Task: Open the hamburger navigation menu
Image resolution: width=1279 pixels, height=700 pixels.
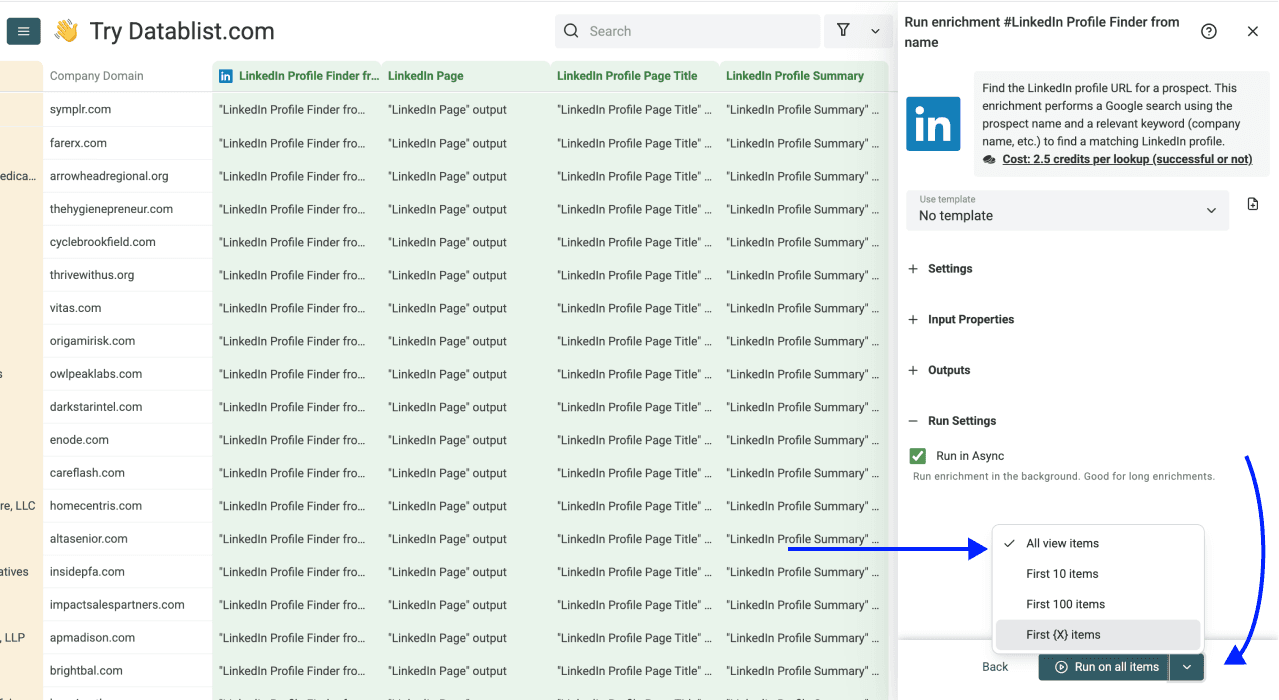Action: click(x=22, y=30)
